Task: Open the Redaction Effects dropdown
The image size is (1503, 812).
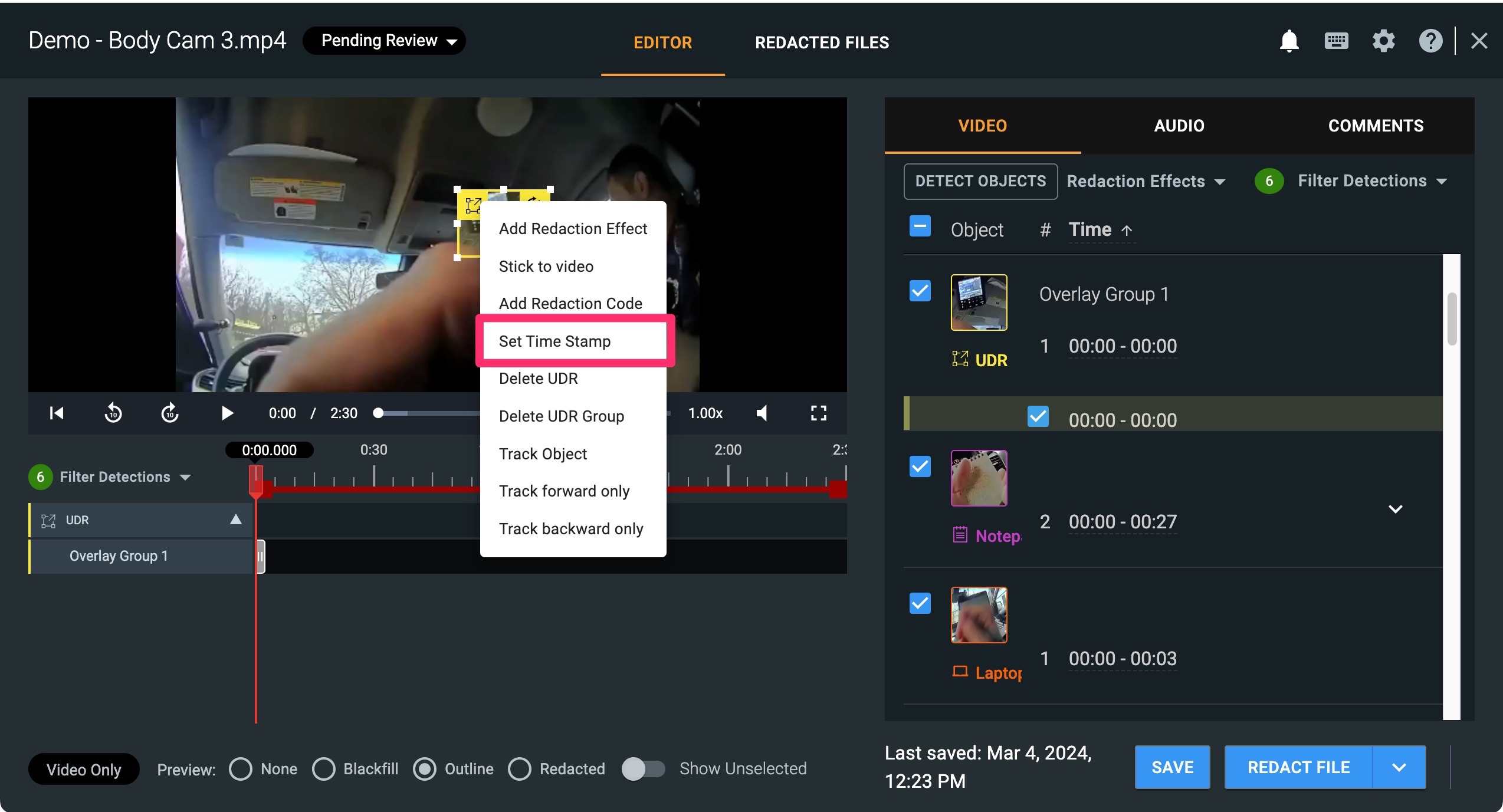Action: click(1146, 181)
